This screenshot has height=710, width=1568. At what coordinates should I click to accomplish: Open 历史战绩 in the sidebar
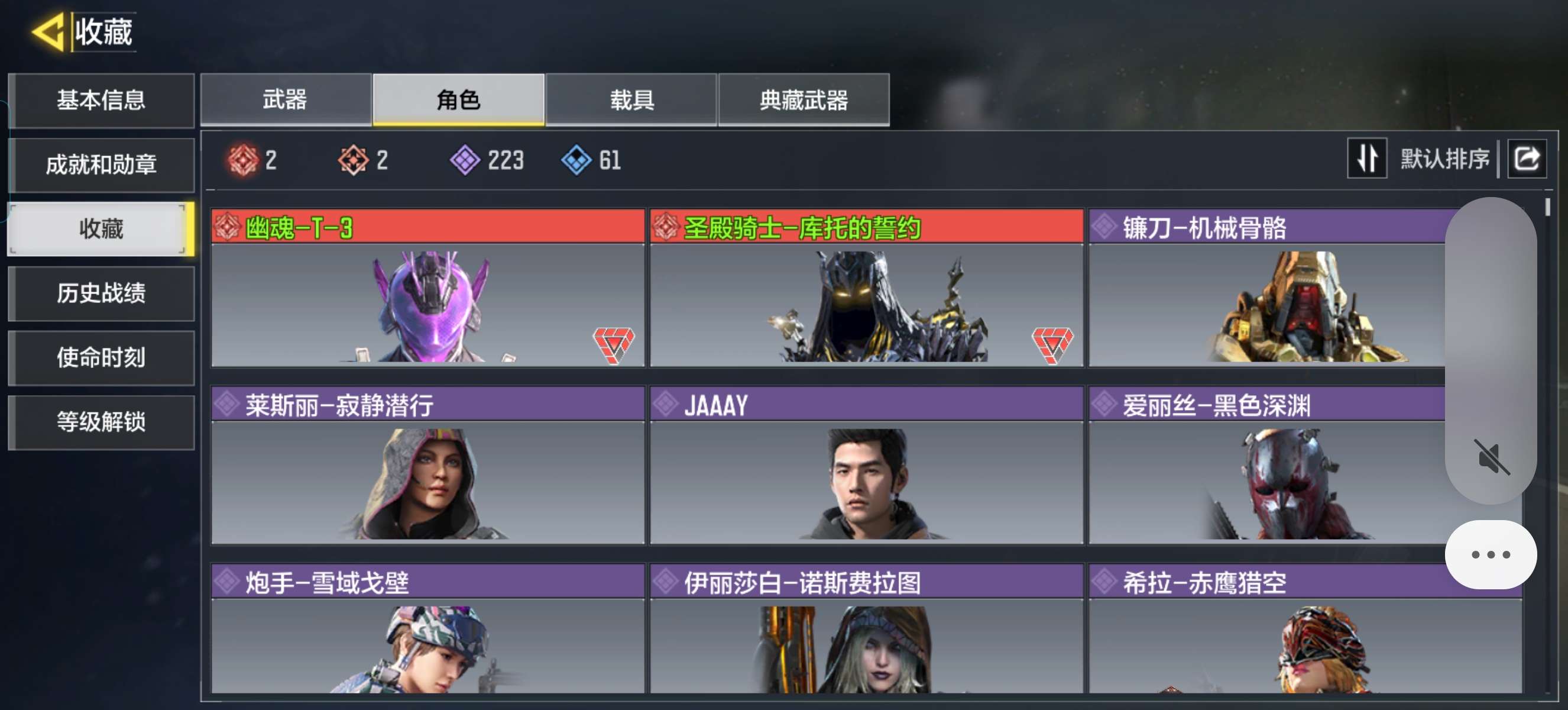tap(102, 293)
